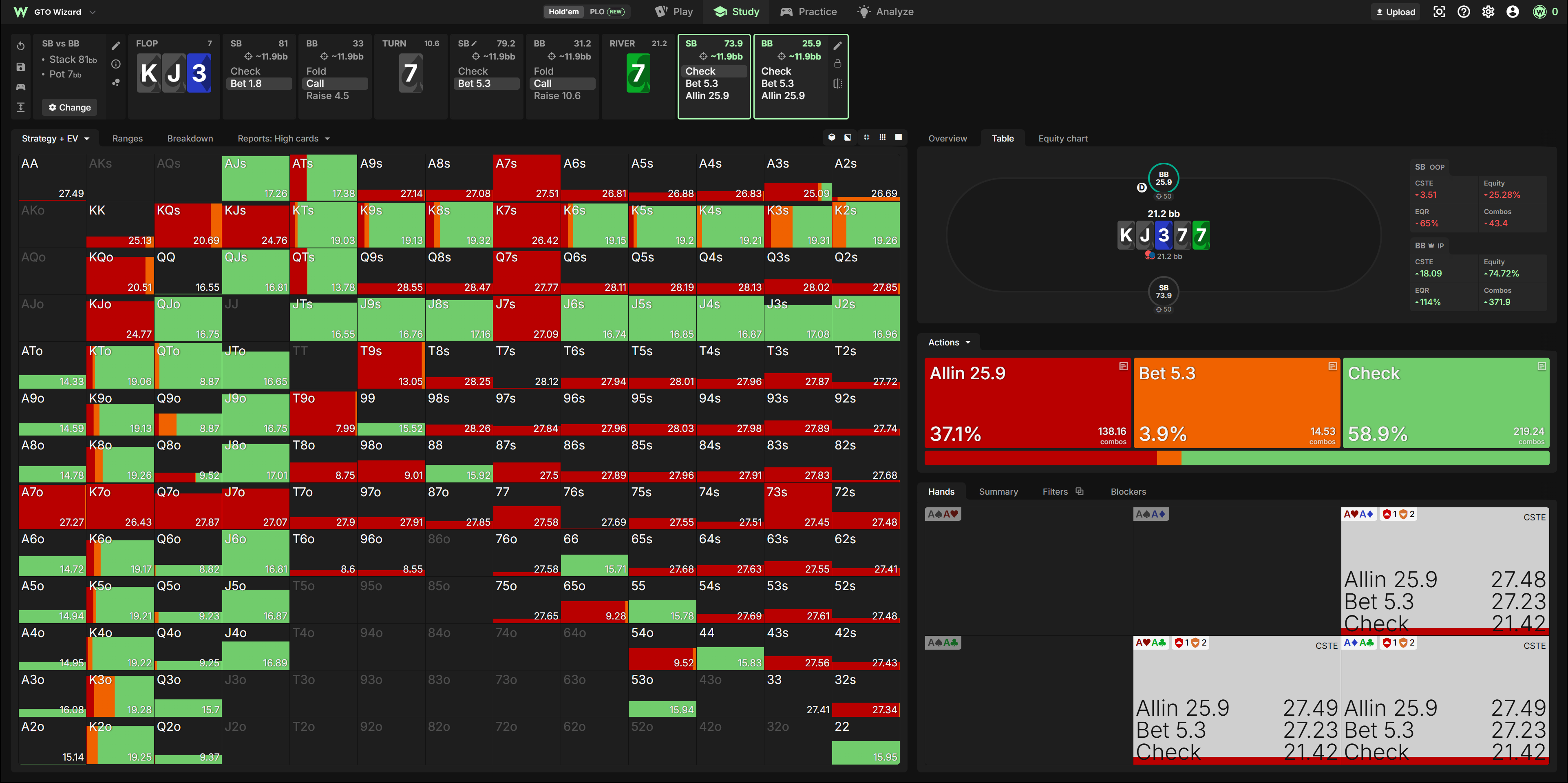Open the Strategy + EV dropdown
Screen dimensions: 1568x783
[x=55, y=138]
